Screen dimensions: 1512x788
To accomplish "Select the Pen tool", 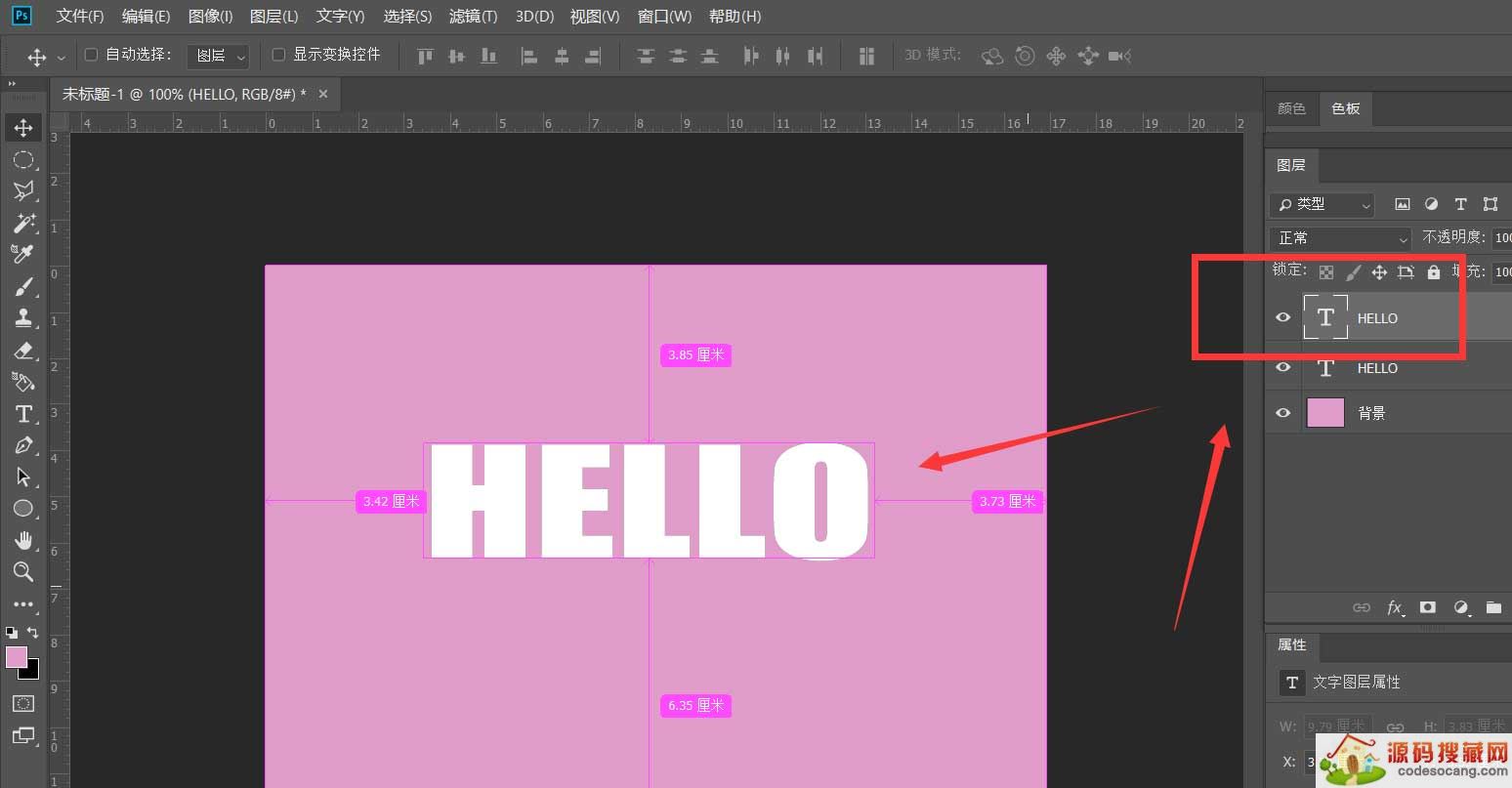I will tap(23, 445).
